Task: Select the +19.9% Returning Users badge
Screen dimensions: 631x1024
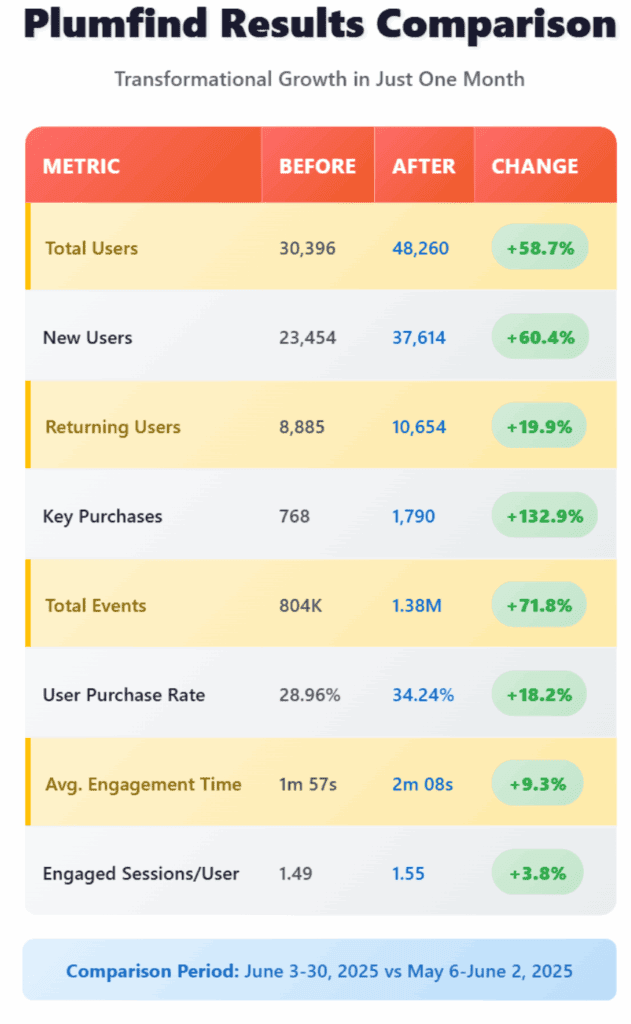Action: click(540, 427)
